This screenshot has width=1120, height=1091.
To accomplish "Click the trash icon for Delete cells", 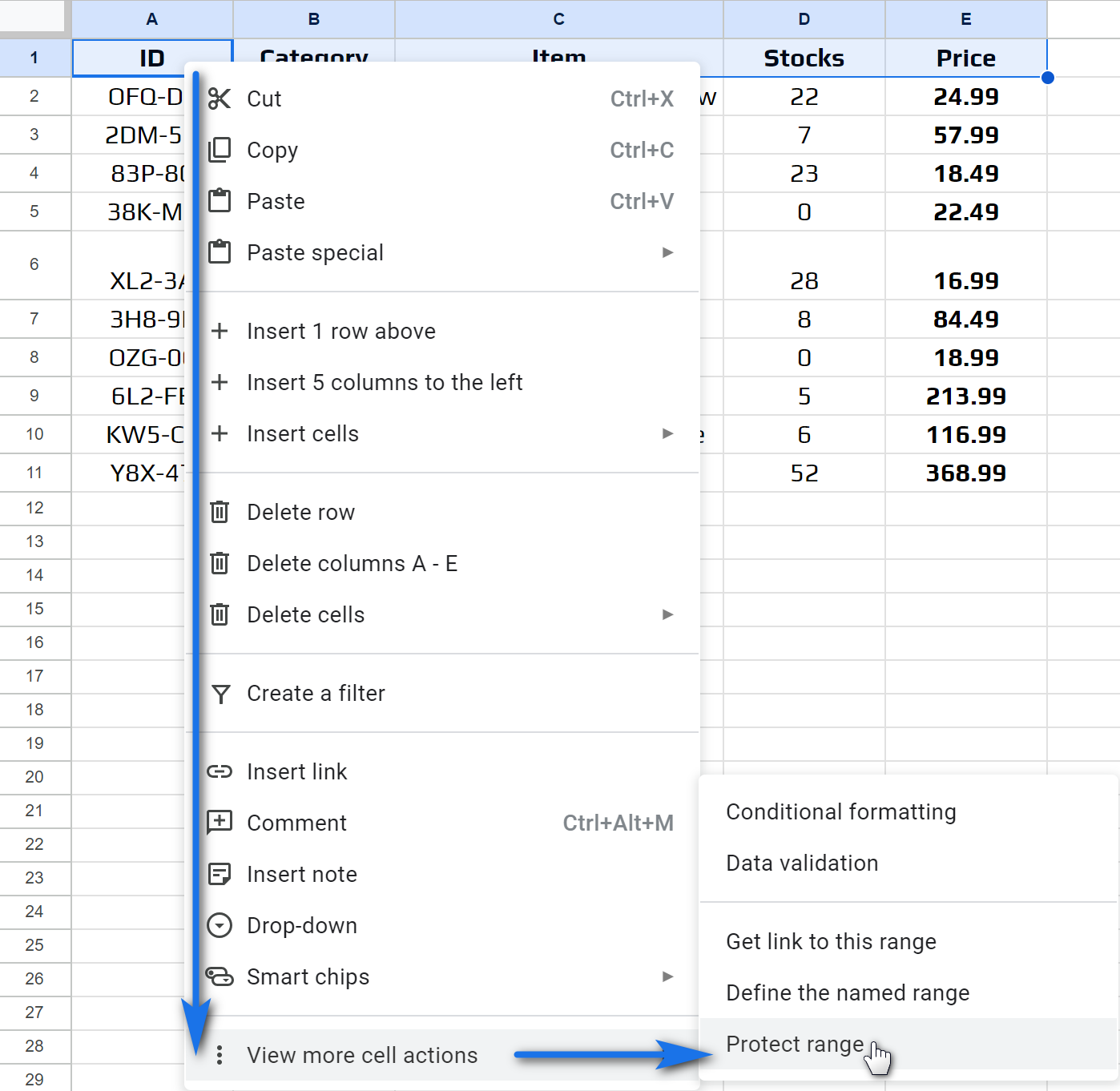I will pos(220,614).
